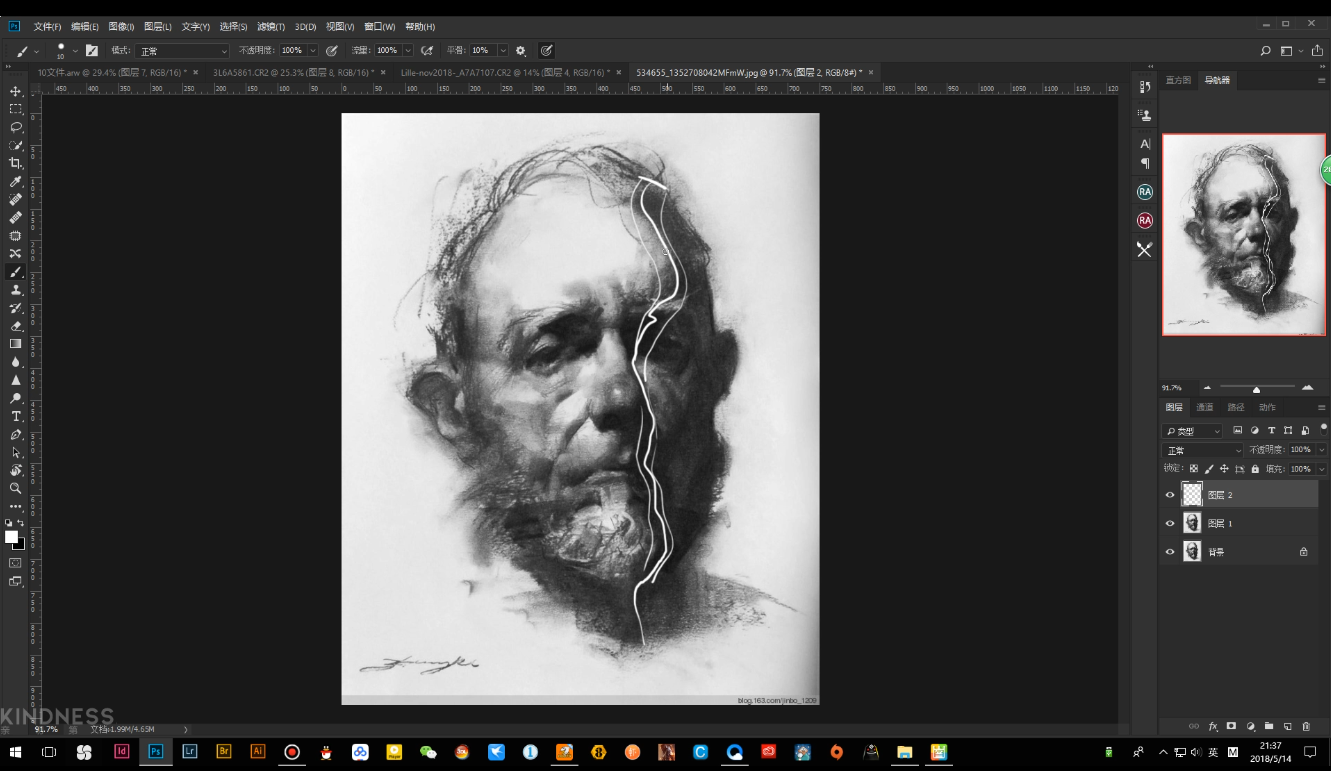This screenshot has height=771, width=1331.
Task: Open the 图像(I) menu
Action: coord(121,26)
